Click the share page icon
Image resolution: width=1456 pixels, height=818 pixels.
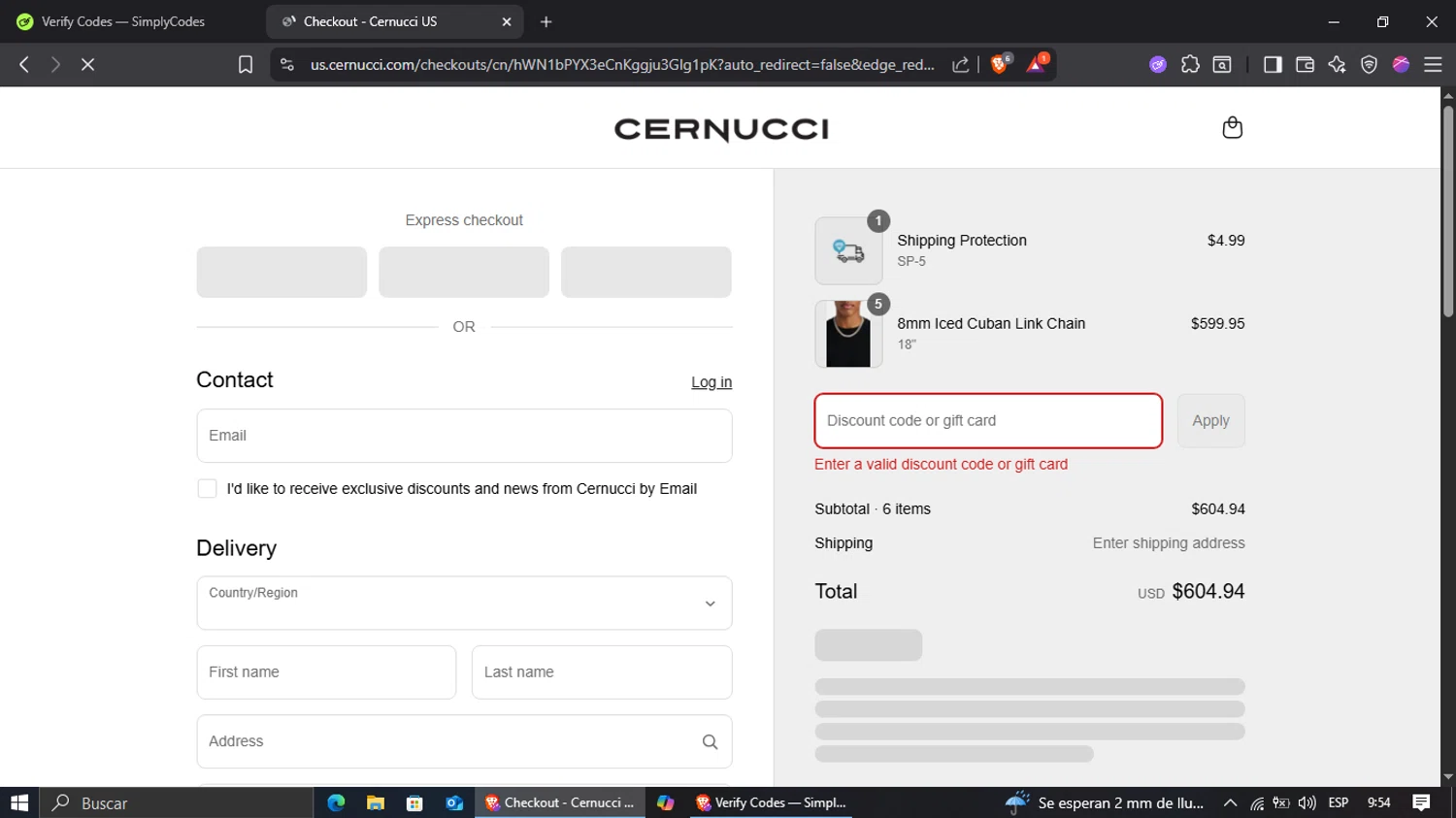coord(960,64)
